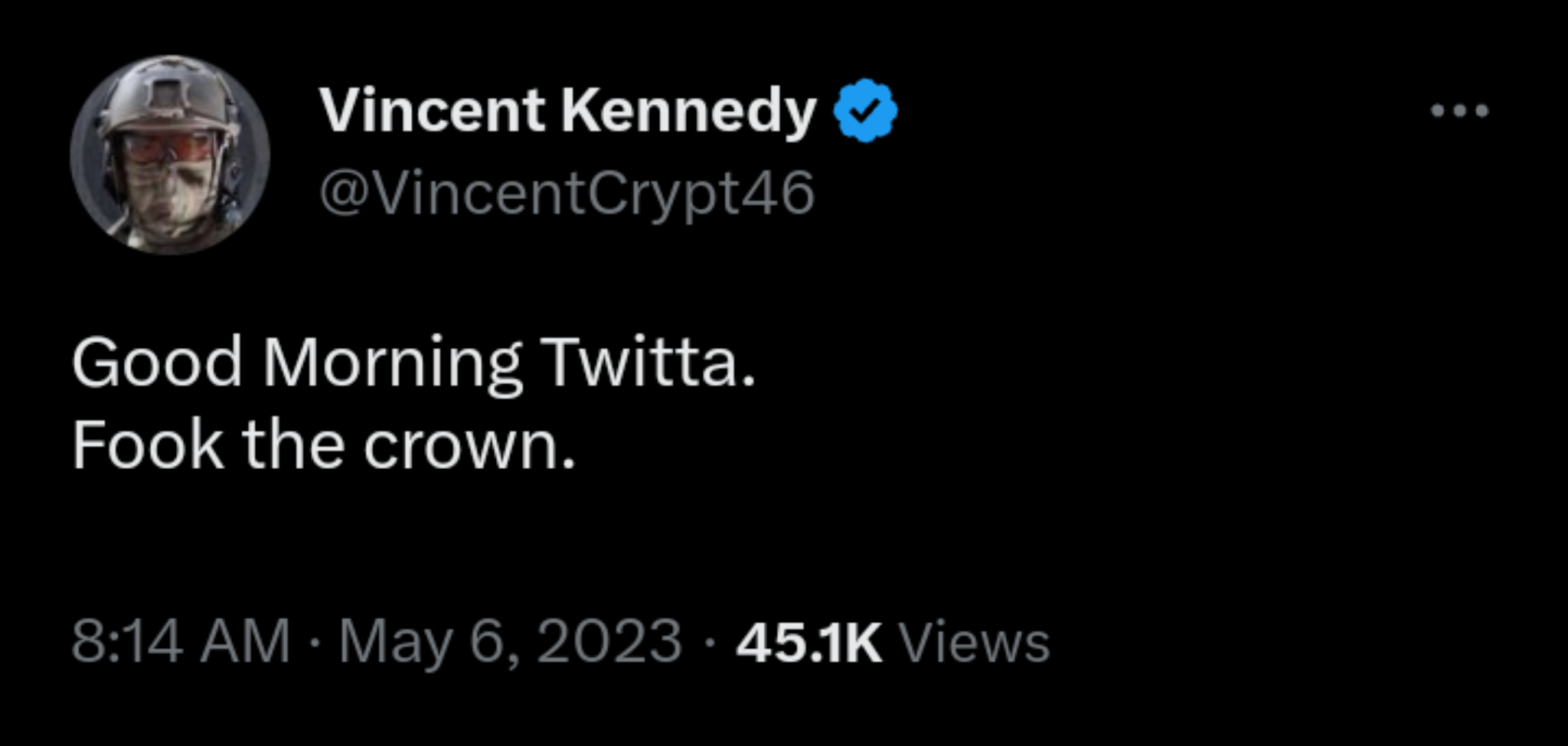
Task: Click the word "Good" in the tweet
Action: (x=157, y=363)
